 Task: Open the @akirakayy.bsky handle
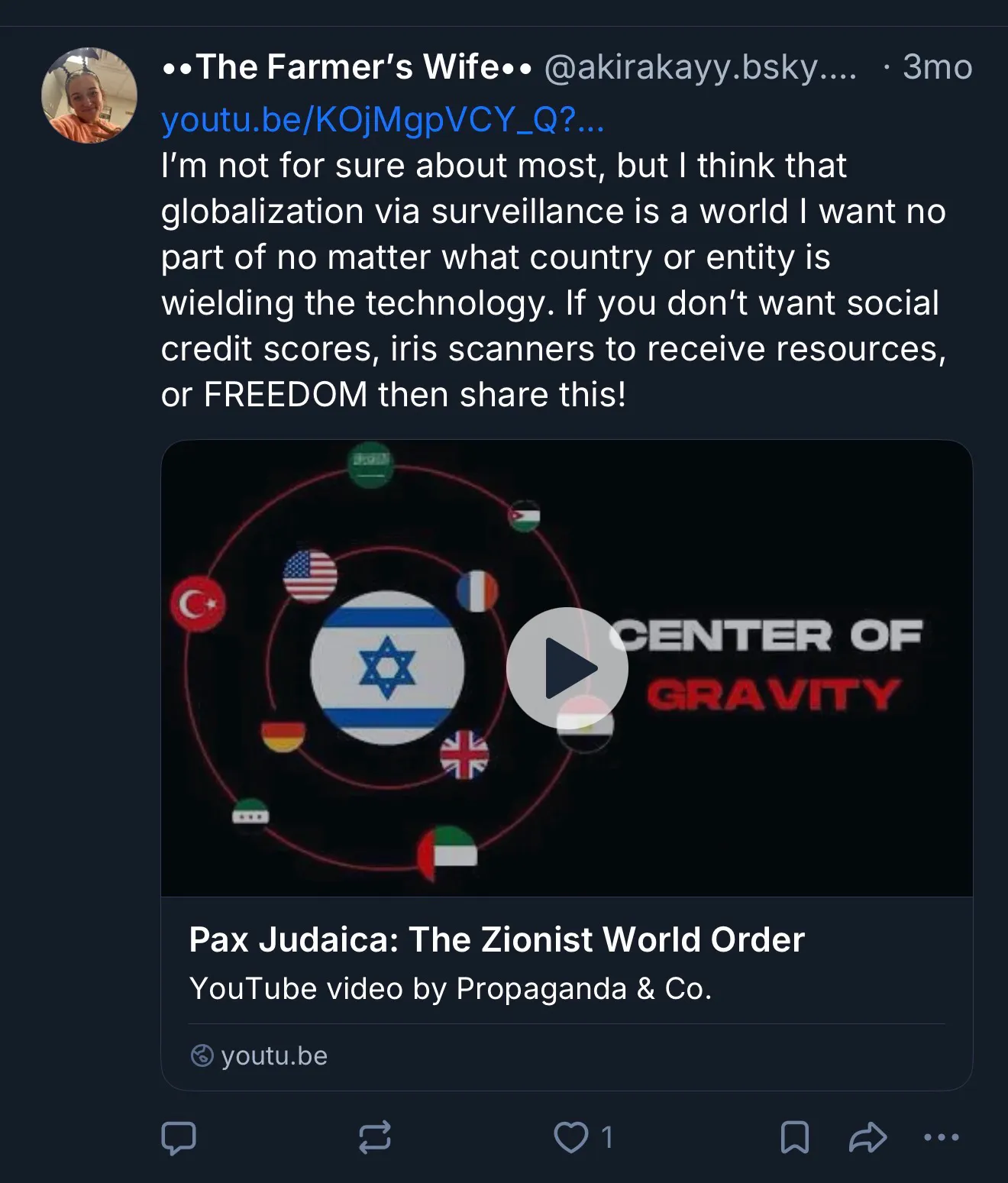pos(699,67)
